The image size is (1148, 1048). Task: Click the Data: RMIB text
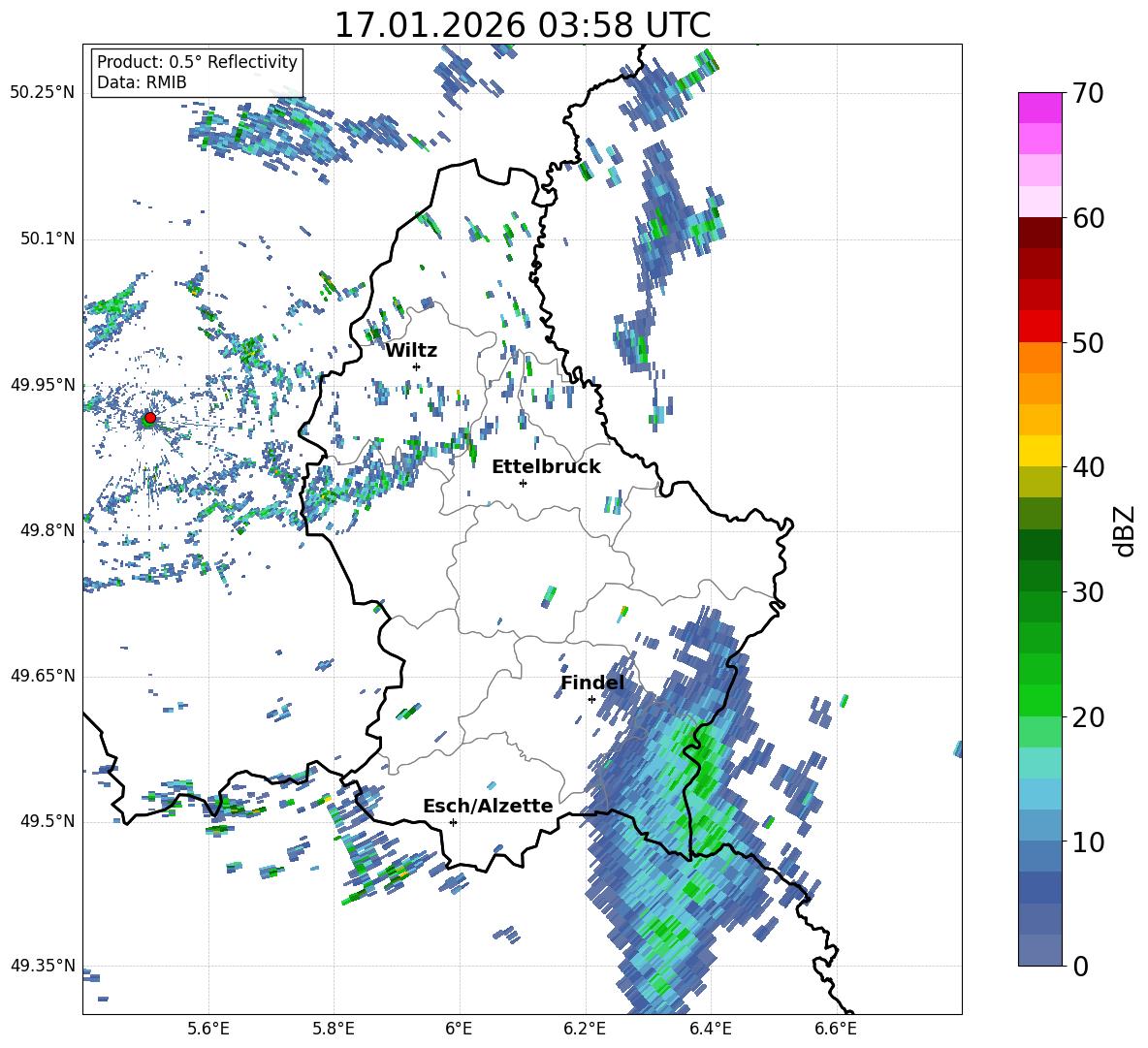(142, 82)
